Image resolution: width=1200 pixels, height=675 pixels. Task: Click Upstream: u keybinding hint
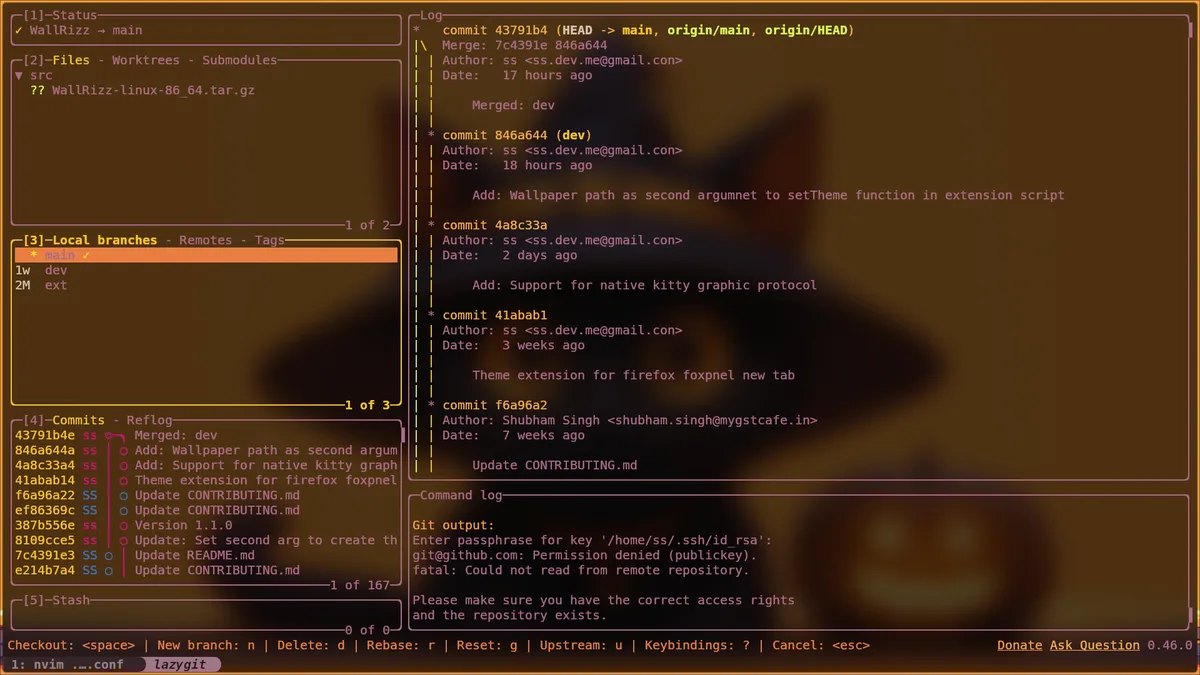(581, 645)
